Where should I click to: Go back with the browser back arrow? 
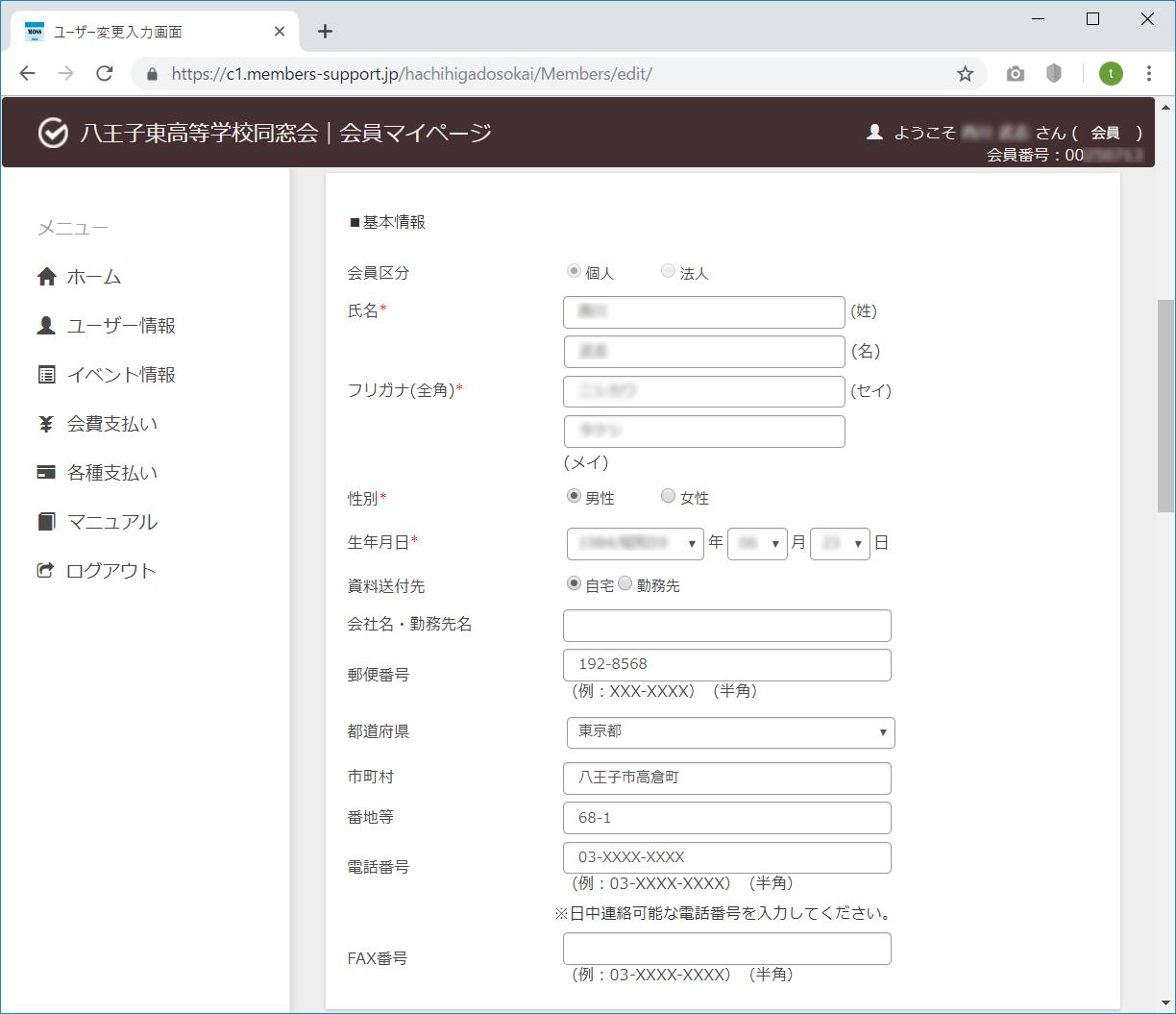(27, 74)
